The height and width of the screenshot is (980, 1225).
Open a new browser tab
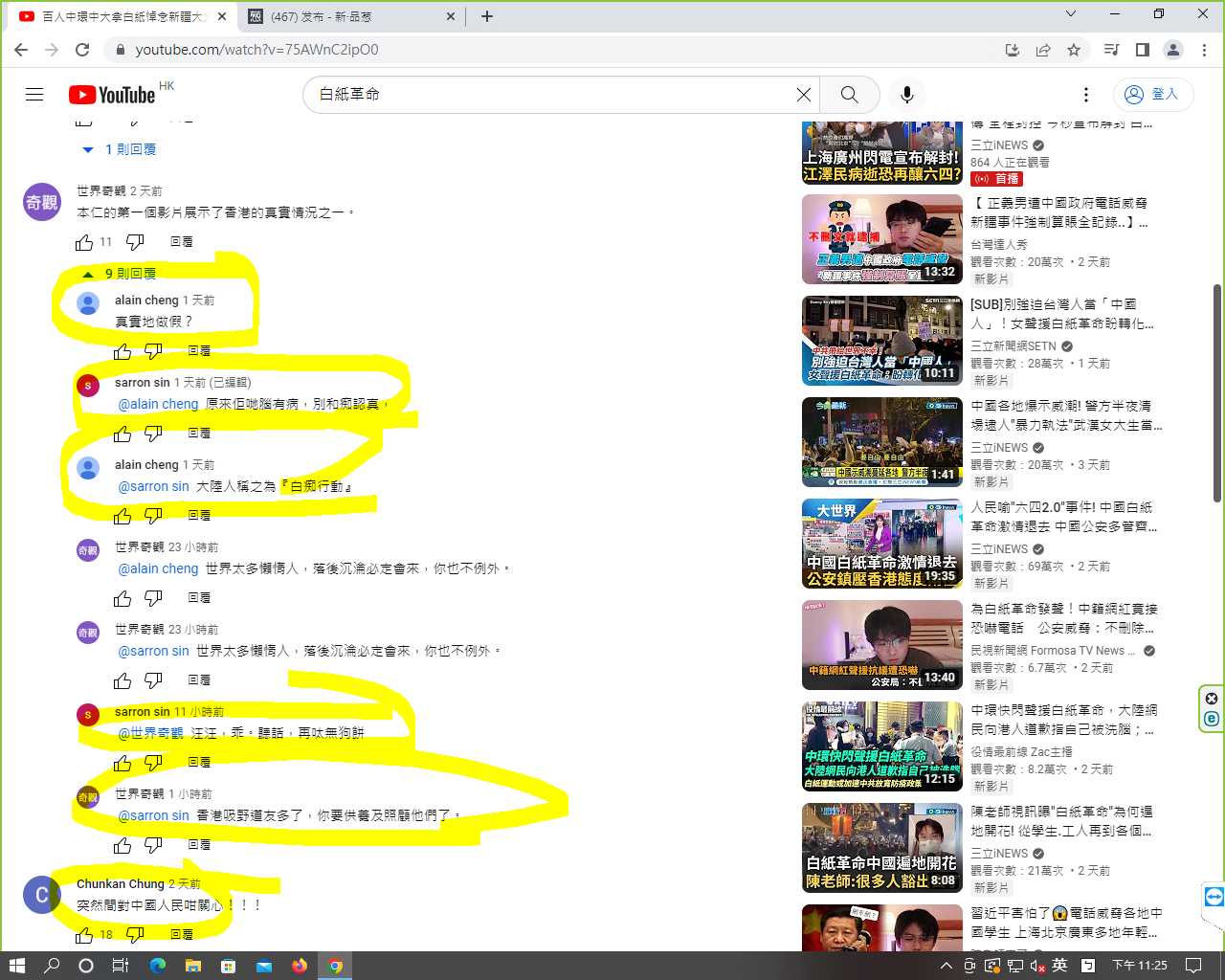487,16
